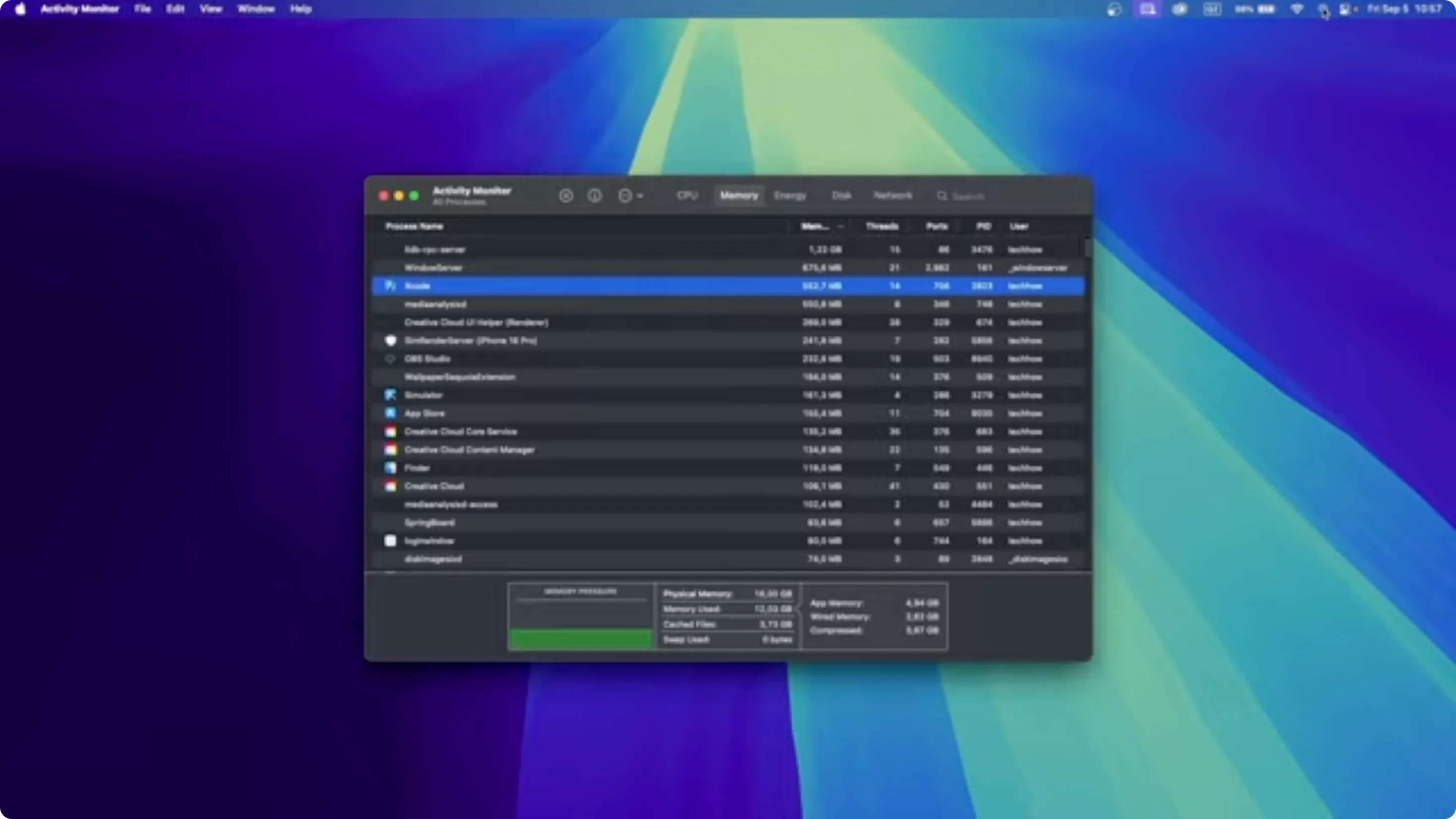
Task: Switch to the CPU tab
Action: [x=687, y=195]
